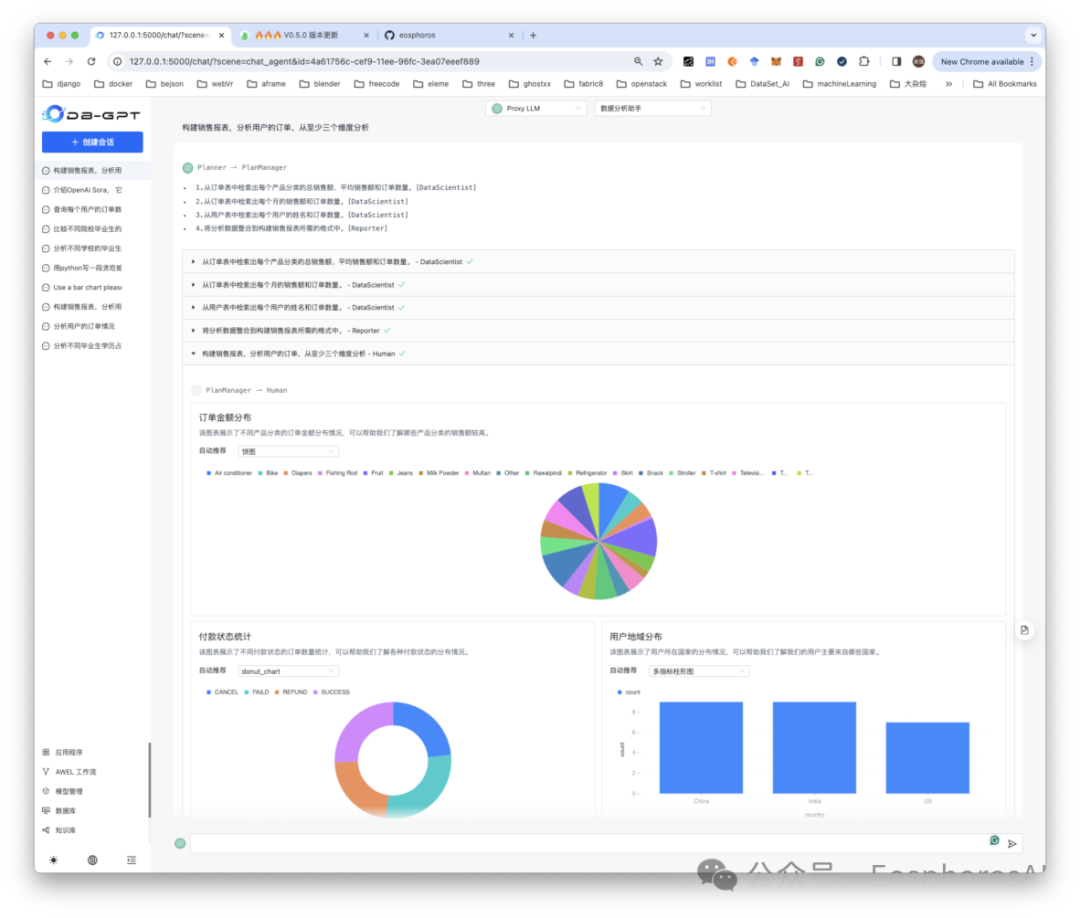This screenshot has width=1080, height=918.
Task: Expand the 每个用户的姓名和订单数量 DataScientist step
Action: pyautogui.click(x=598, y=307)
